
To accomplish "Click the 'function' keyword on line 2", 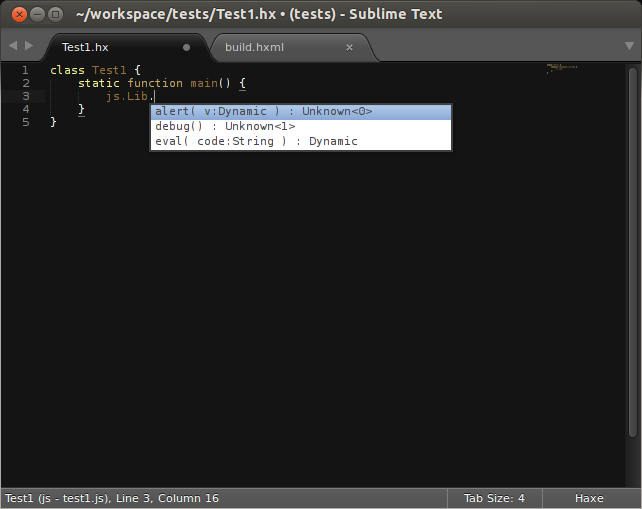I will point(155,83).
